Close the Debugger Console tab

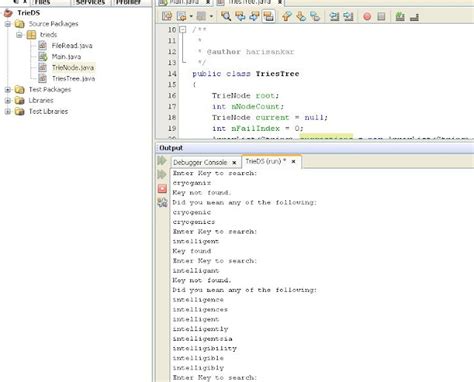tap(234, 162)
